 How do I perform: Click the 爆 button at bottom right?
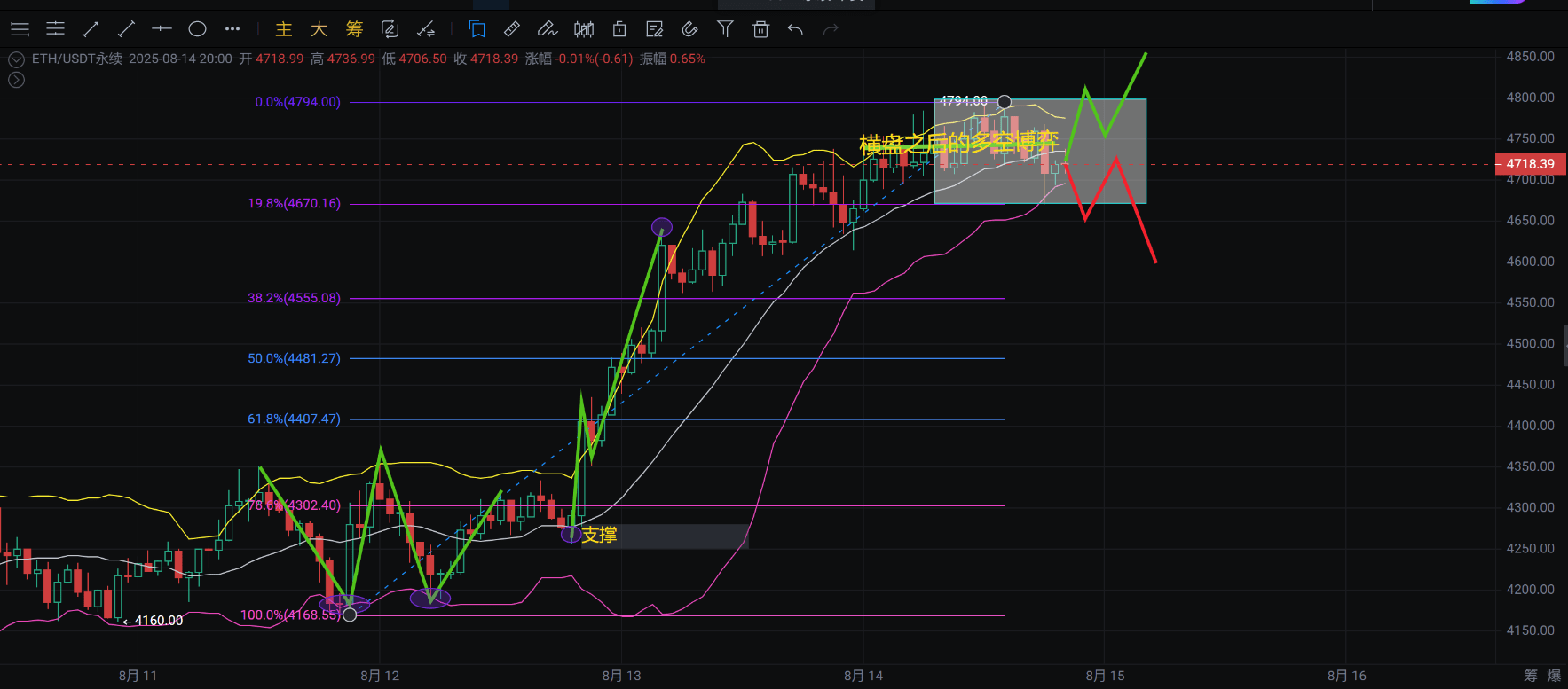click(1554, 676)
